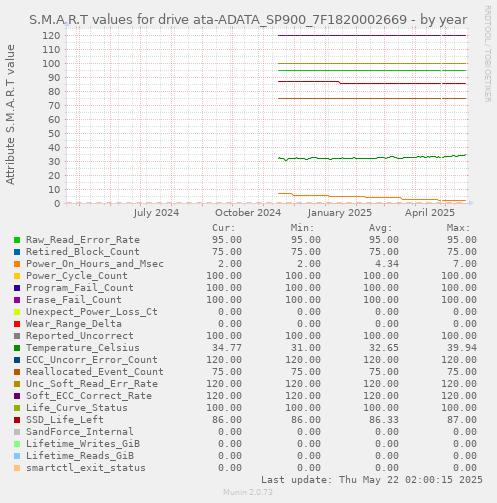
Task: Click the Munin 2.0.73 version footer
Action: 248,492
